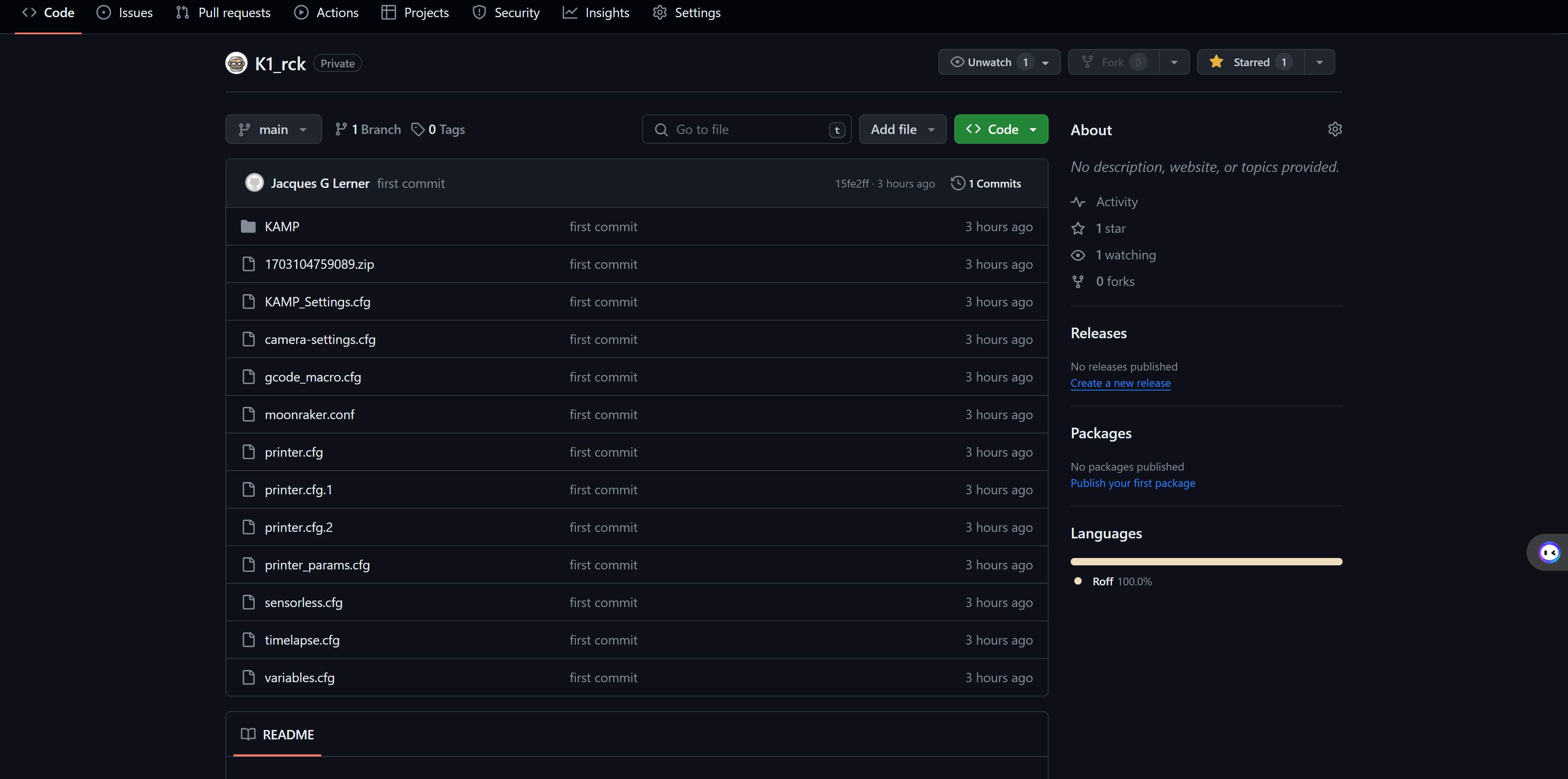Viewport: 1568px width, 779px height.
Task: View the 1 Branch link
Action: pos(368,129)
